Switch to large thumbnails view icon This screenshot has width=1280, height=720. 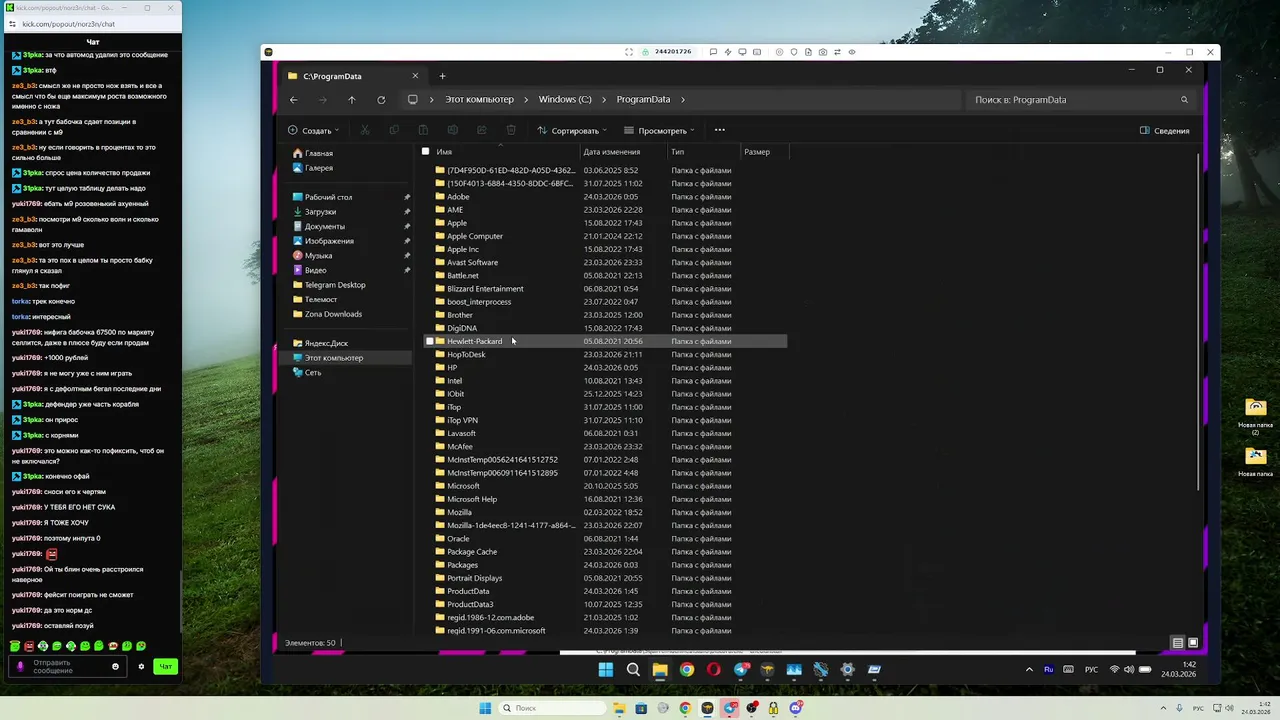coord(1193,643)
